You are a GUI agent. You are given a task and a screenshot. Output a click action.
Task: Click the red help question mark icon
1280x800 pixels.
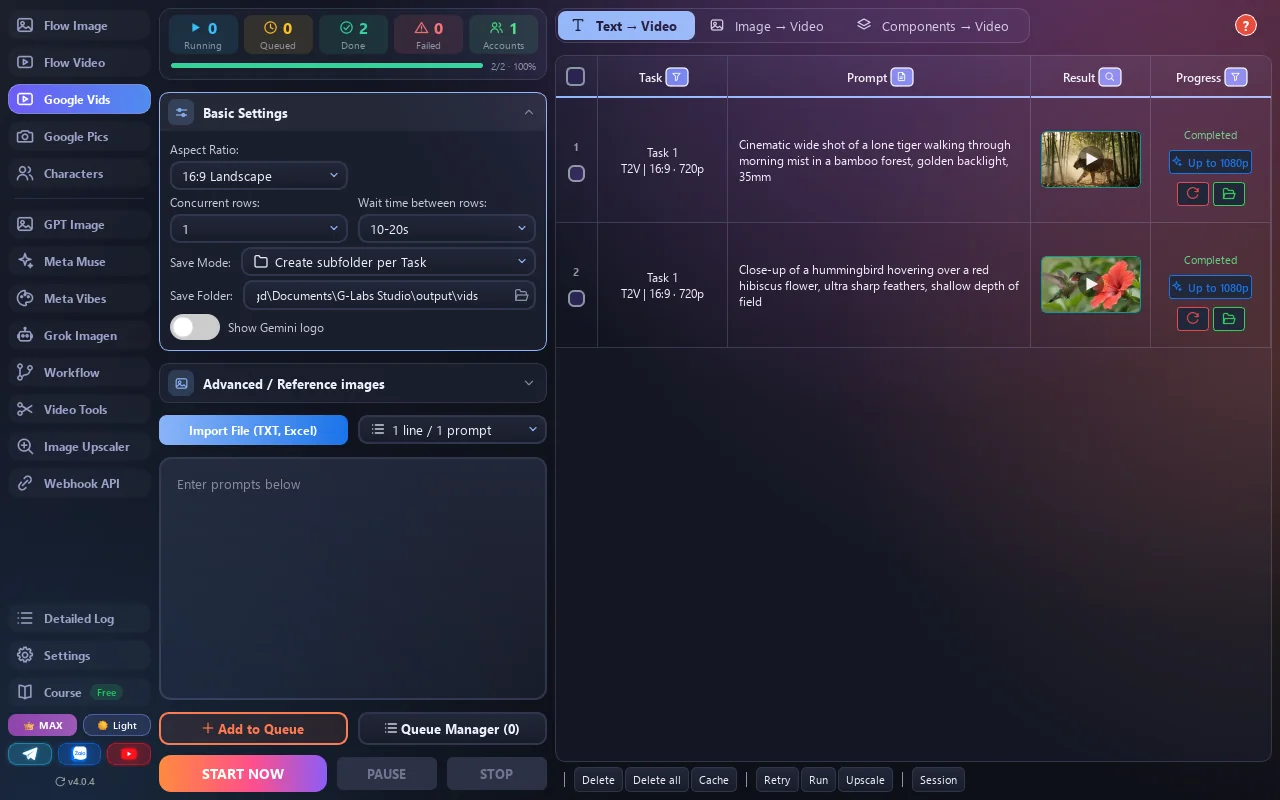point(1245,26)
